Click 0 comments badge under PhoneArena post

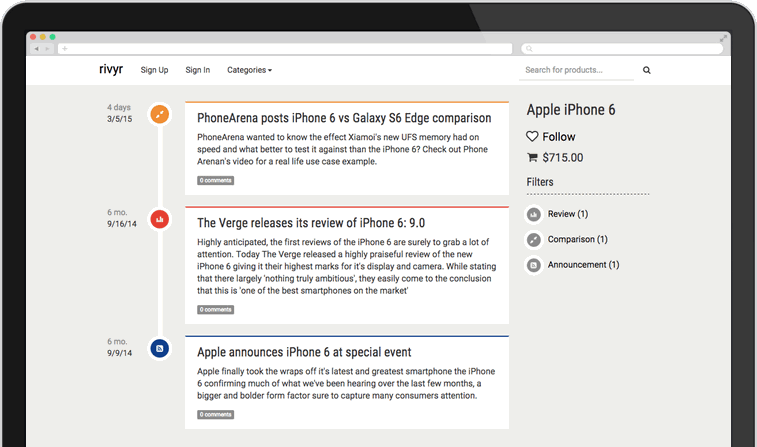point(215,180)
